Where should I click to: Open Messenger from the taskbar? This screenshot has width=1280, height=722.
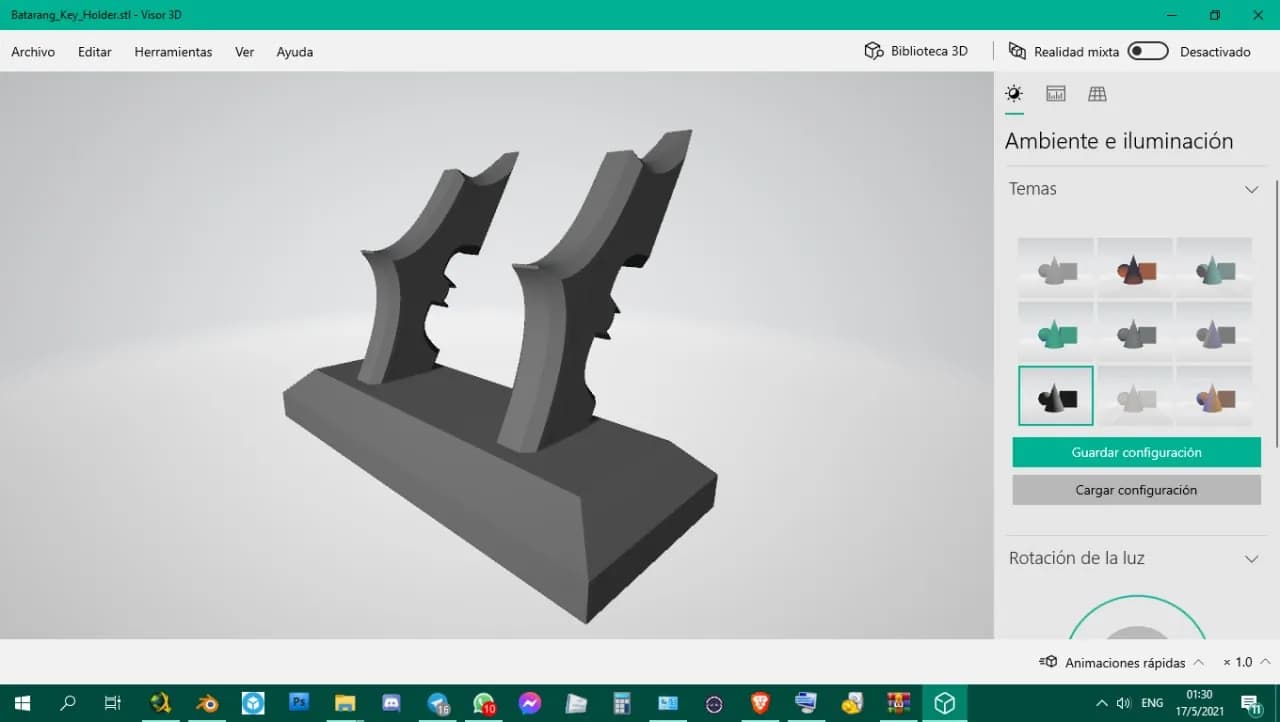[x=530, y=703]
